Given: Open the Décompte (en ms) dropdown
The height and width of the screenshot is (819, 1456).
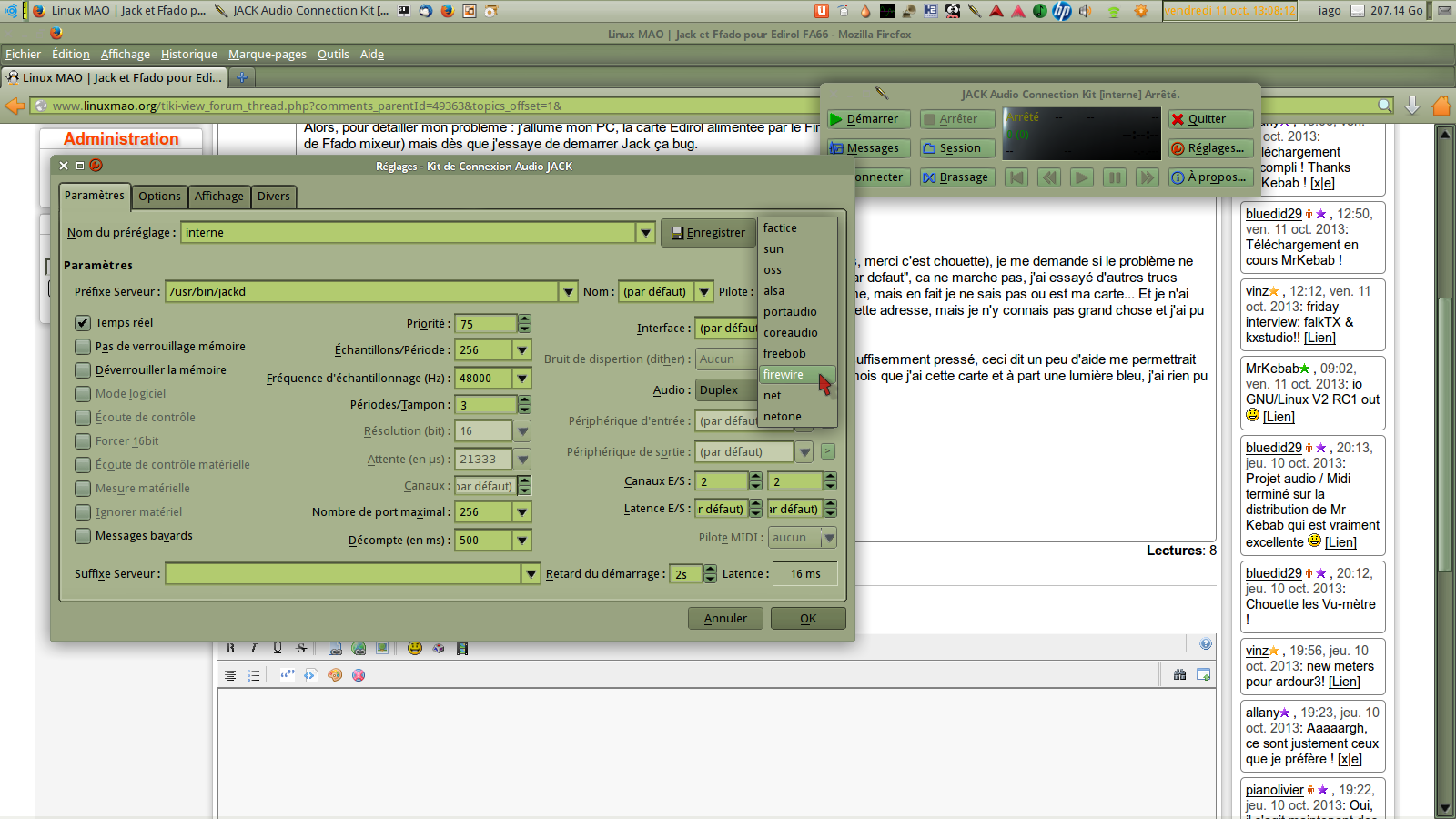Looking at the screenshot, I should pyautogui.click(x=522, y=541).
